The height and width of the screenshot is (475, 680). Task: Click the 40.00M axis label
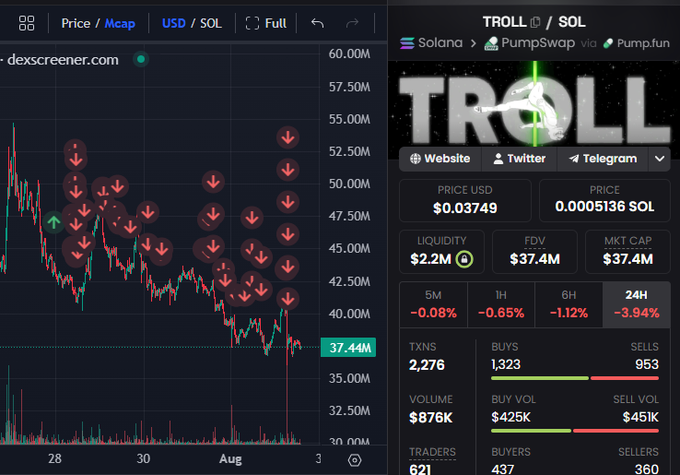click(349, 314)
